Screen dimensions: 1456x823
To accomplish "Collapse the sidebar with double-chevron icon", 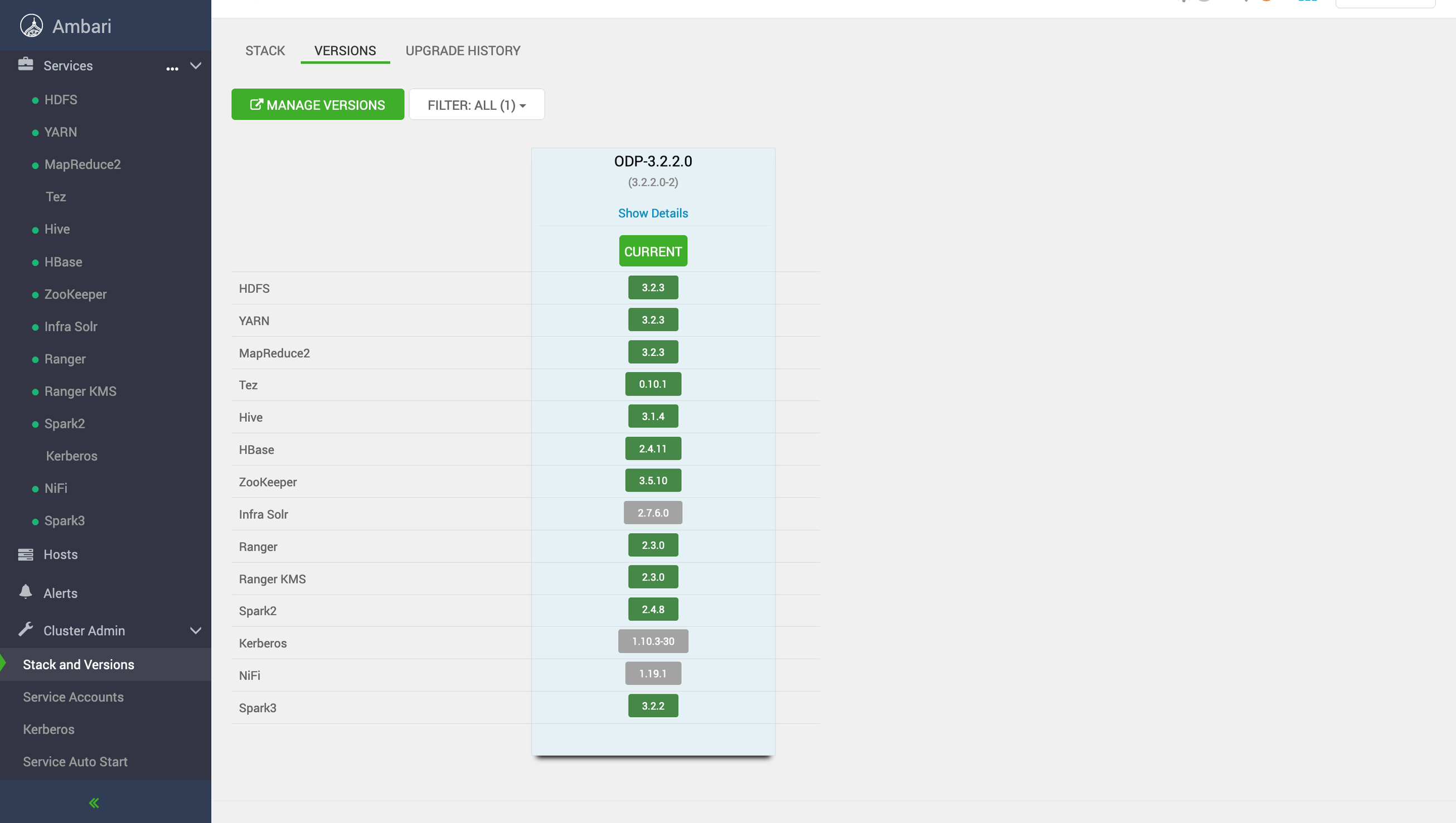I will 94,802.
